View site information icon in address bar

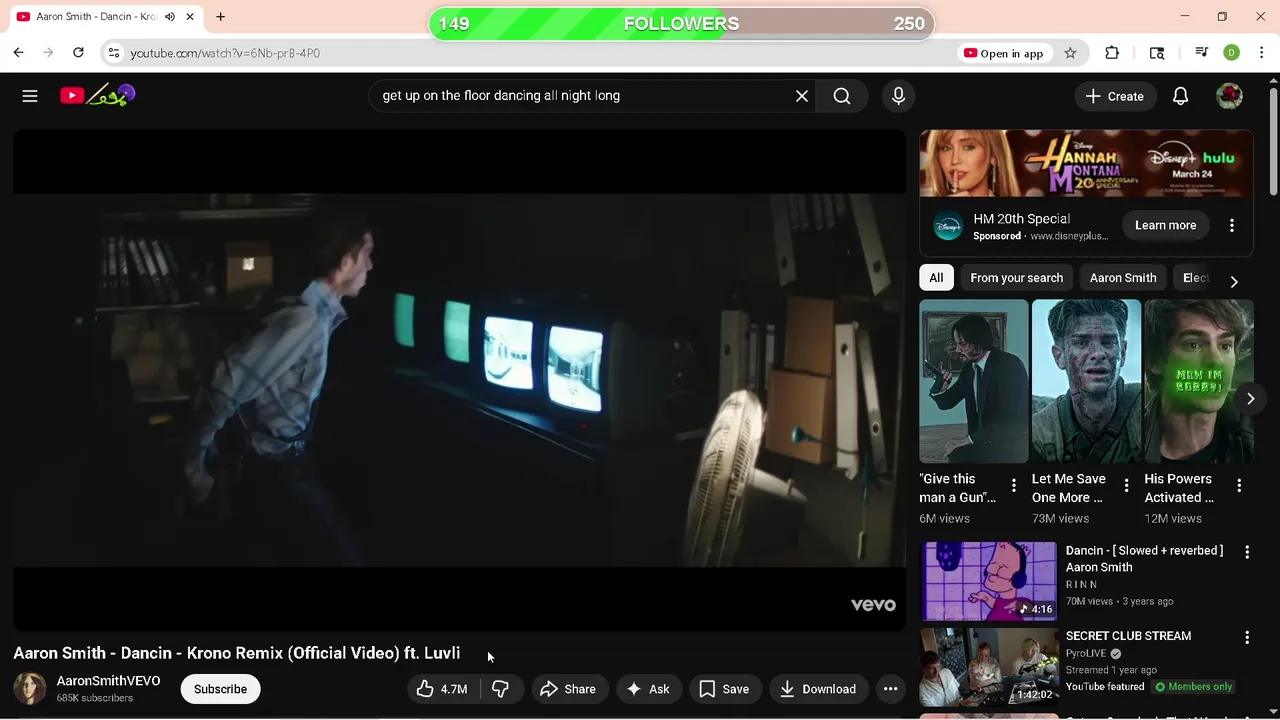[114, 53]
